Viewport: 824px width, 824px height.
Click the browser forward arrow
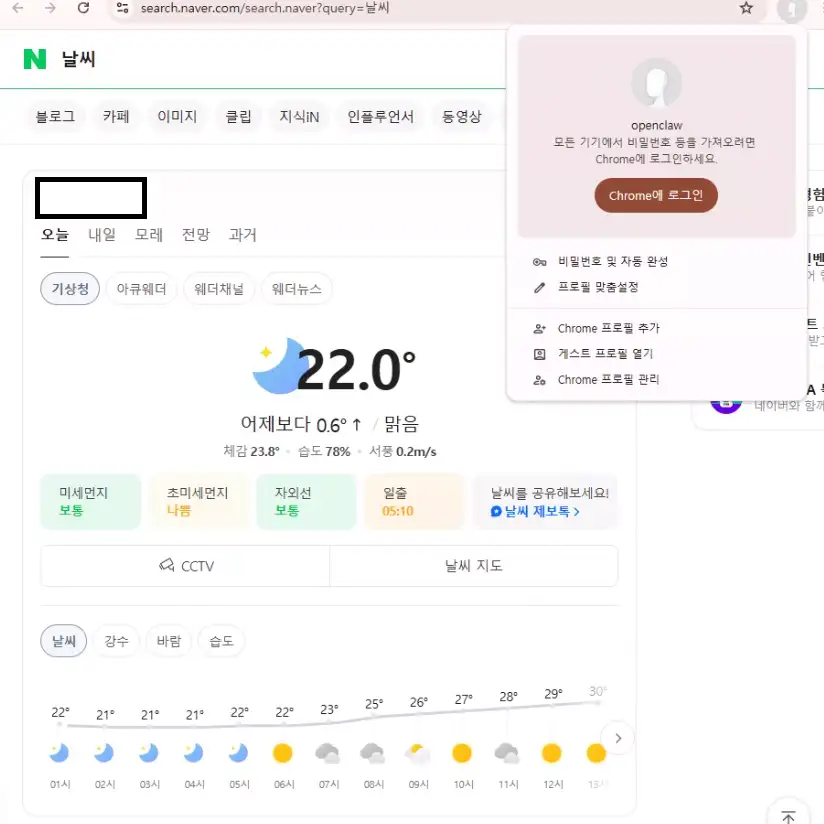click(50, 8)
